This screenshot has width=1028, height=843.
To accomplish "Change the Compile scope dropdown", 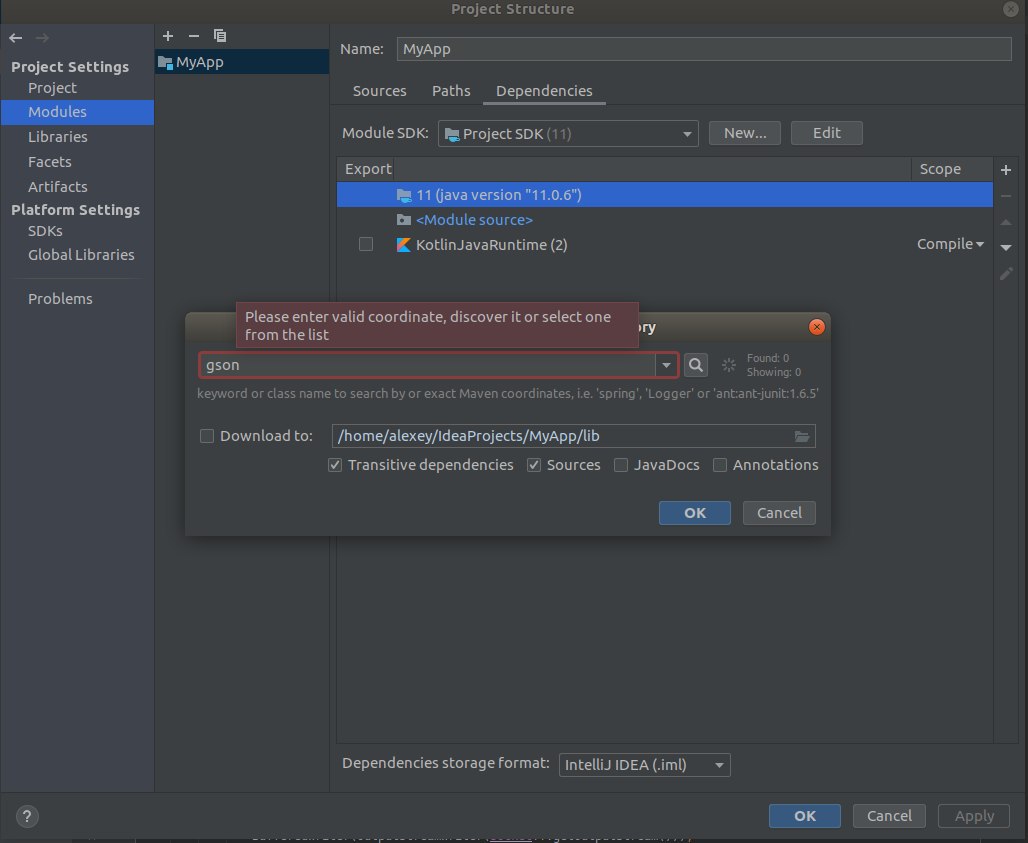I will (950, 245).
